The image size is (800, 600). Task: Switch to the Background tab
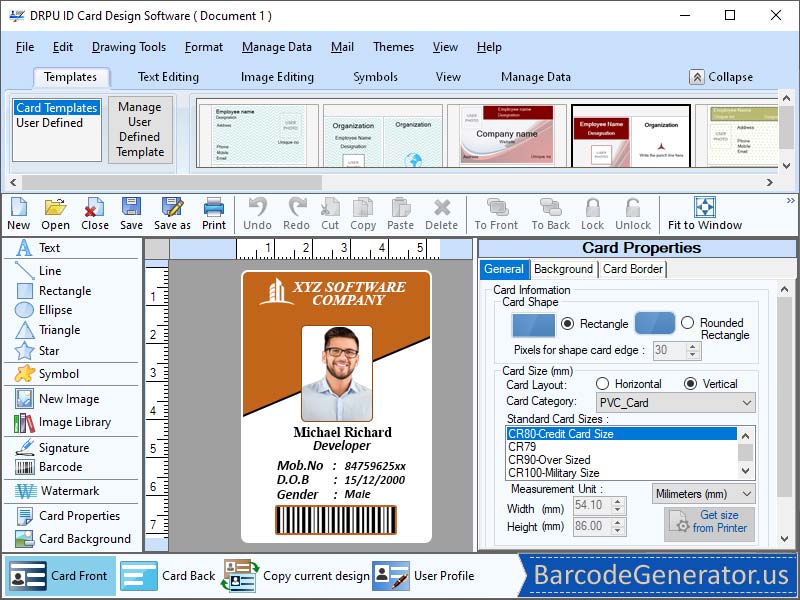click(563, 269)
